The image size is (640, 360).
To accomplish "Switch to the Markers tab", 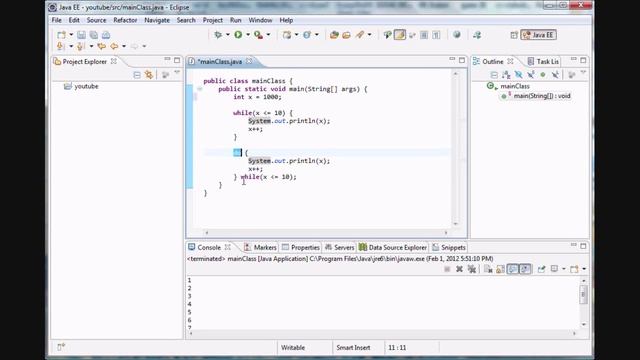I will (x=260, y=247).
